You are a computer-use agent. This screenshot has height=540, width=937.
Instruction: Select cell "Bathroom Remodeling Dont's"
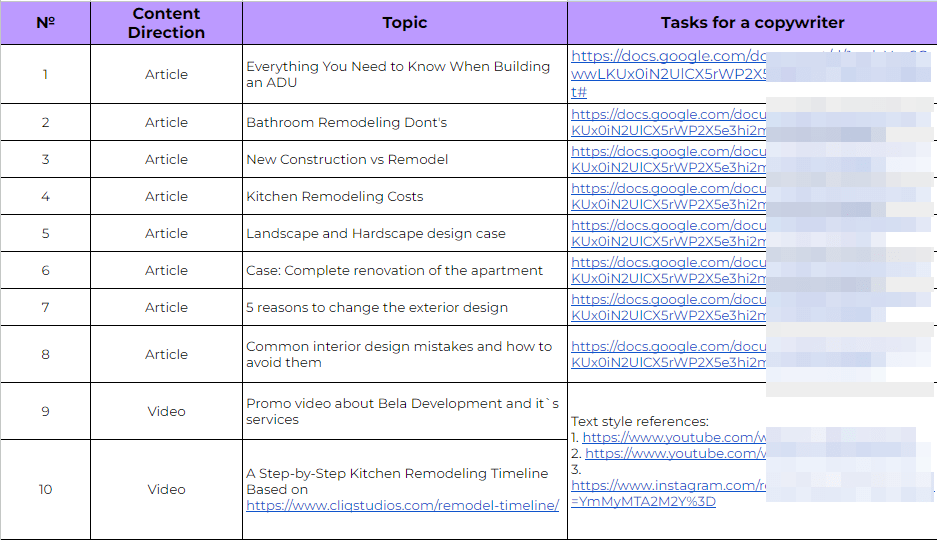(405, 122)
